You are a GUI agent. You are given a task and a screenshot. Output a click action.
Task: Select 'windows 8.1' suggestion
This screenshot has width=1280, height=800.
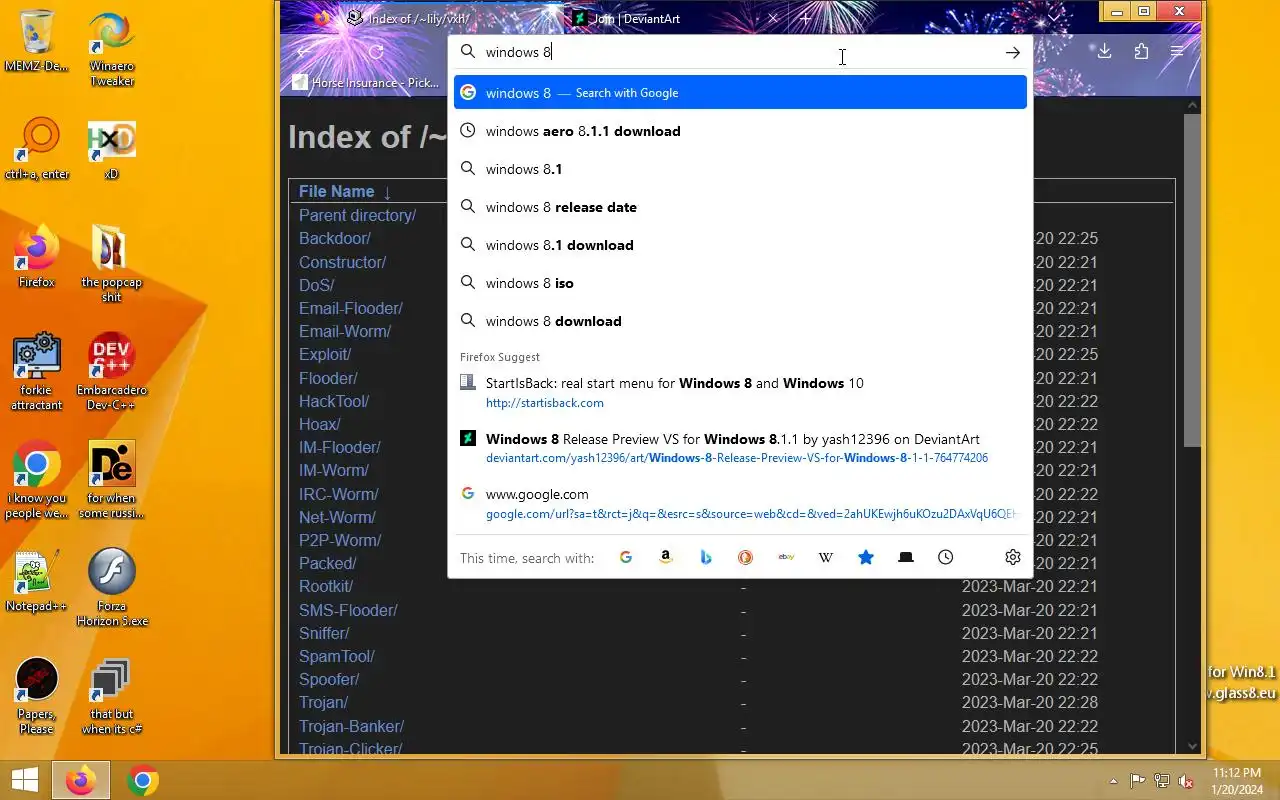[740, 169]
